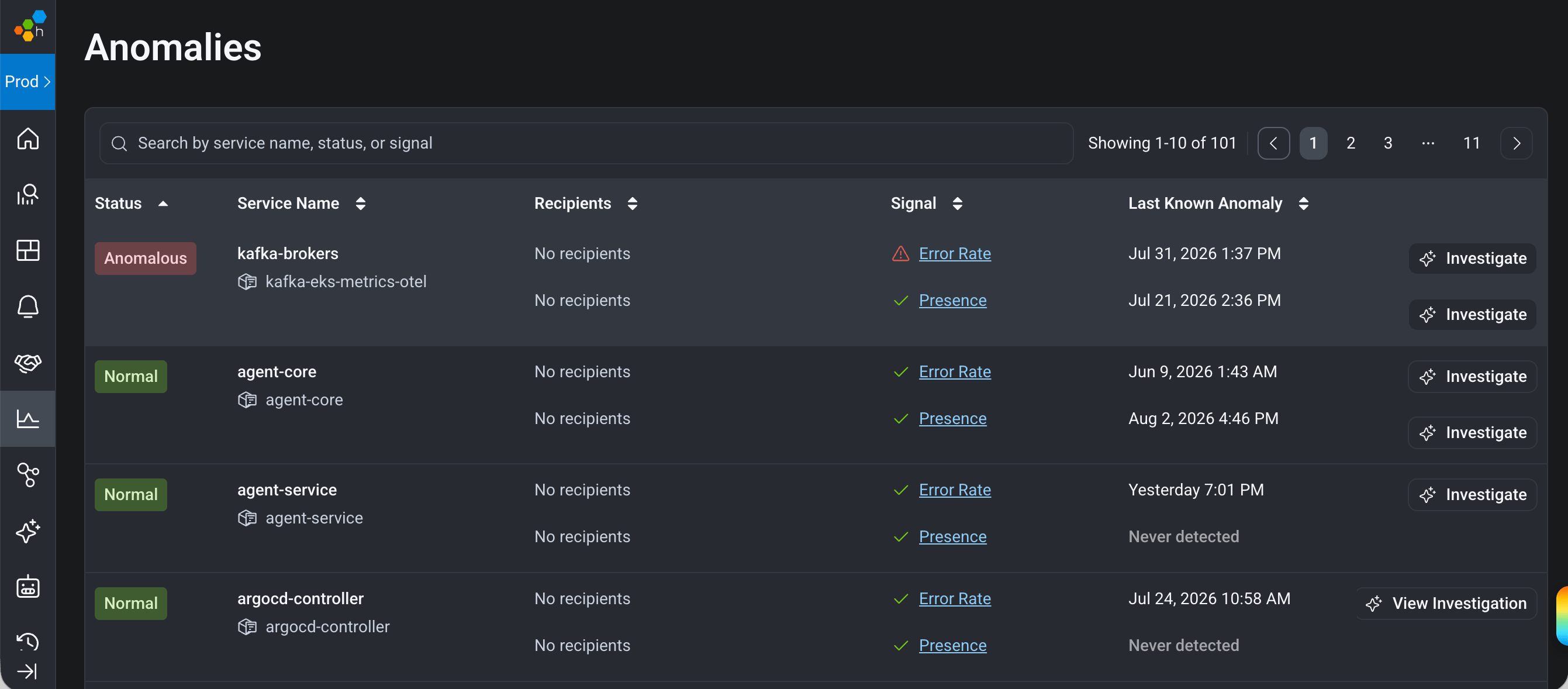
Task: Open agent-service Presence signal link
Action: 952,537
